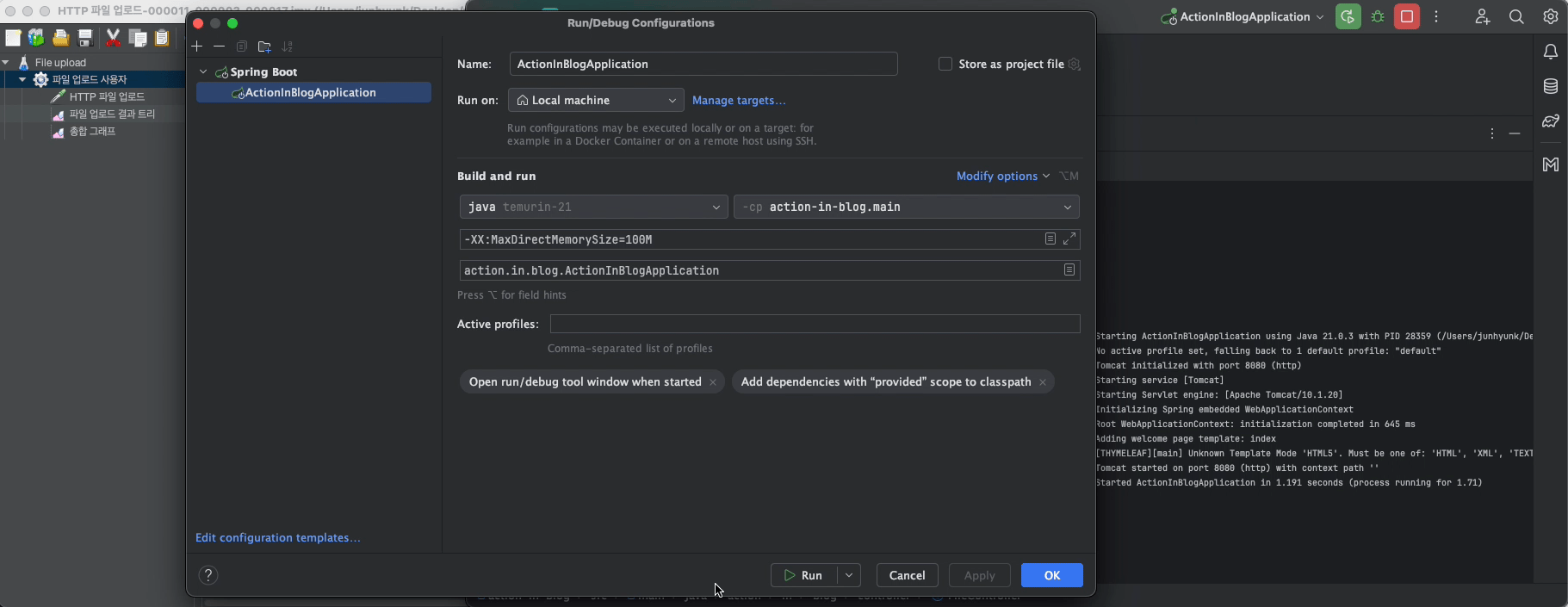Click the Cancel button

(907, 575)
